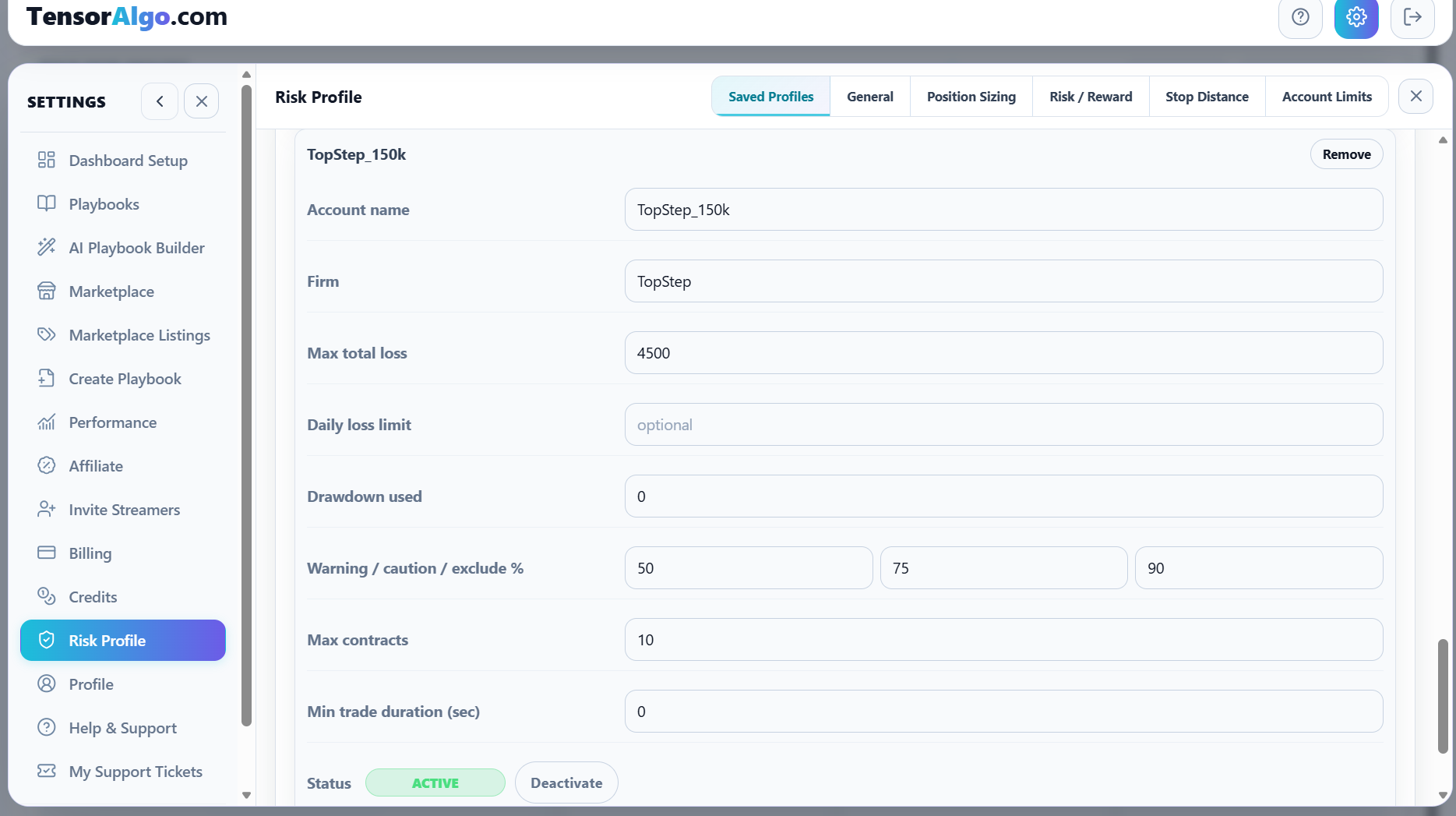Click the Status label text

329,783
